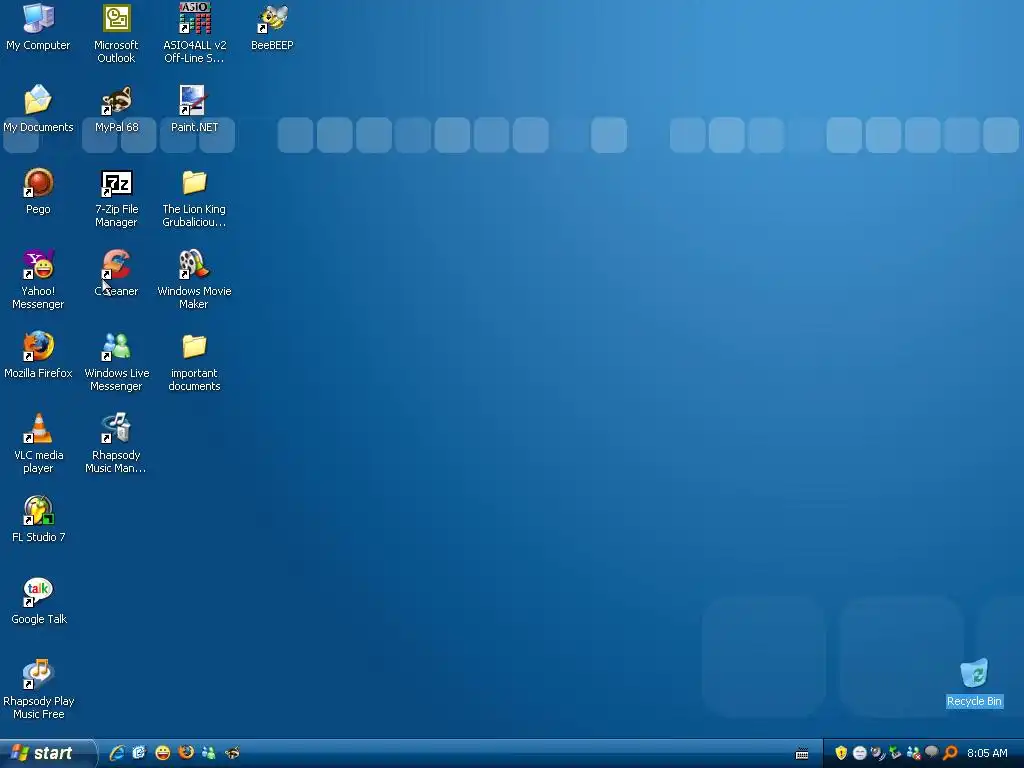Launch Yahoo Messenger smiley in Quick Launch
1024x768 pixels.
[163, 753]
